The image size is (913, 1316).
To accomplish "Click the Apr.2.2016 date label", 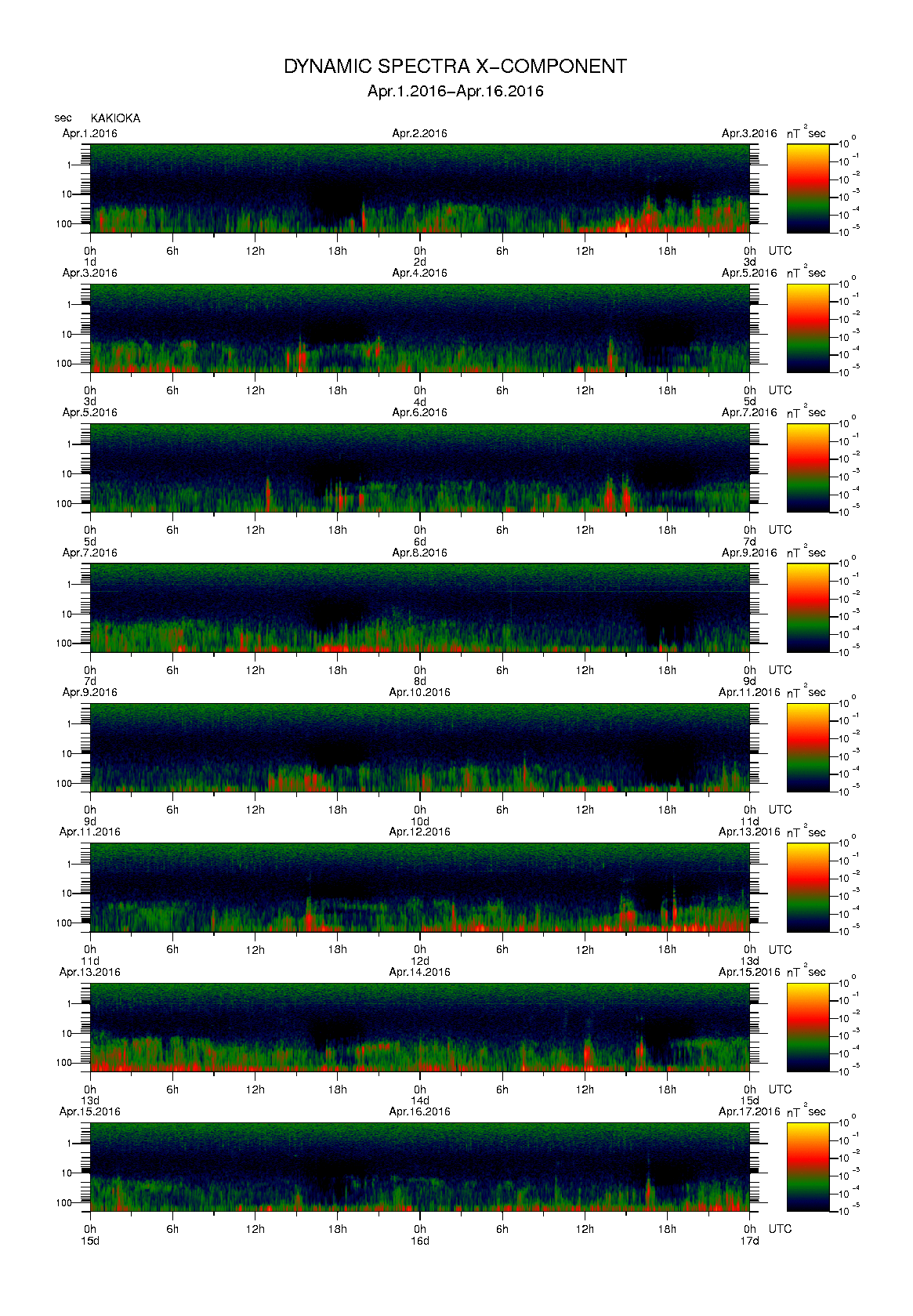I will click(x=420, y=133).
